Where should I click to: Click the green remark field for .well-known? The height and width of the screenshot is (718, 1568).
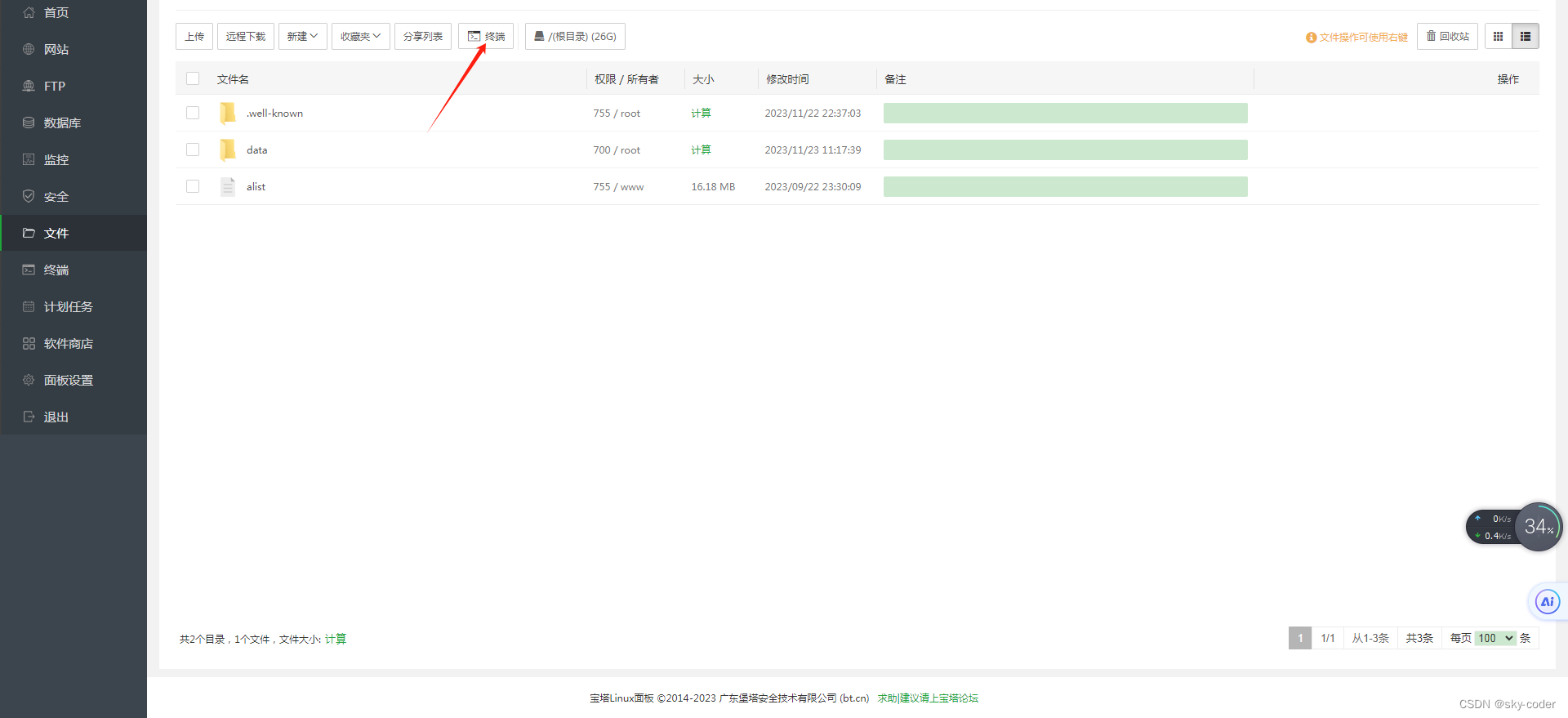pos(1066,113)
